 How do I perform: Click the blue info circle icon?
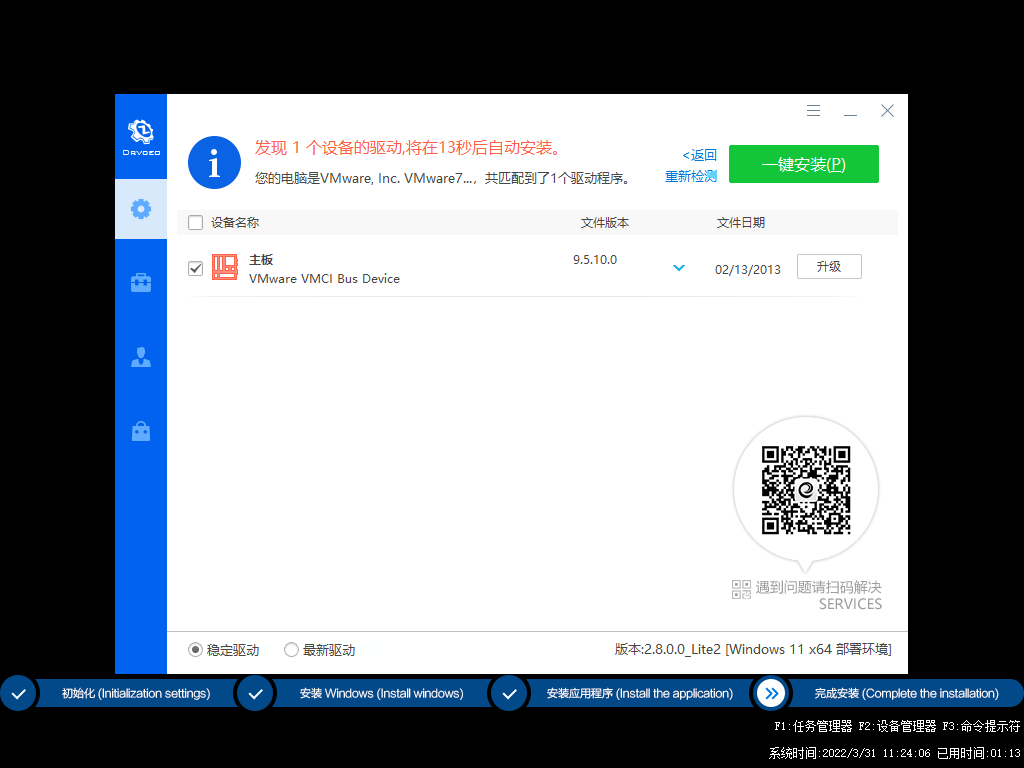tap(214, 163)
